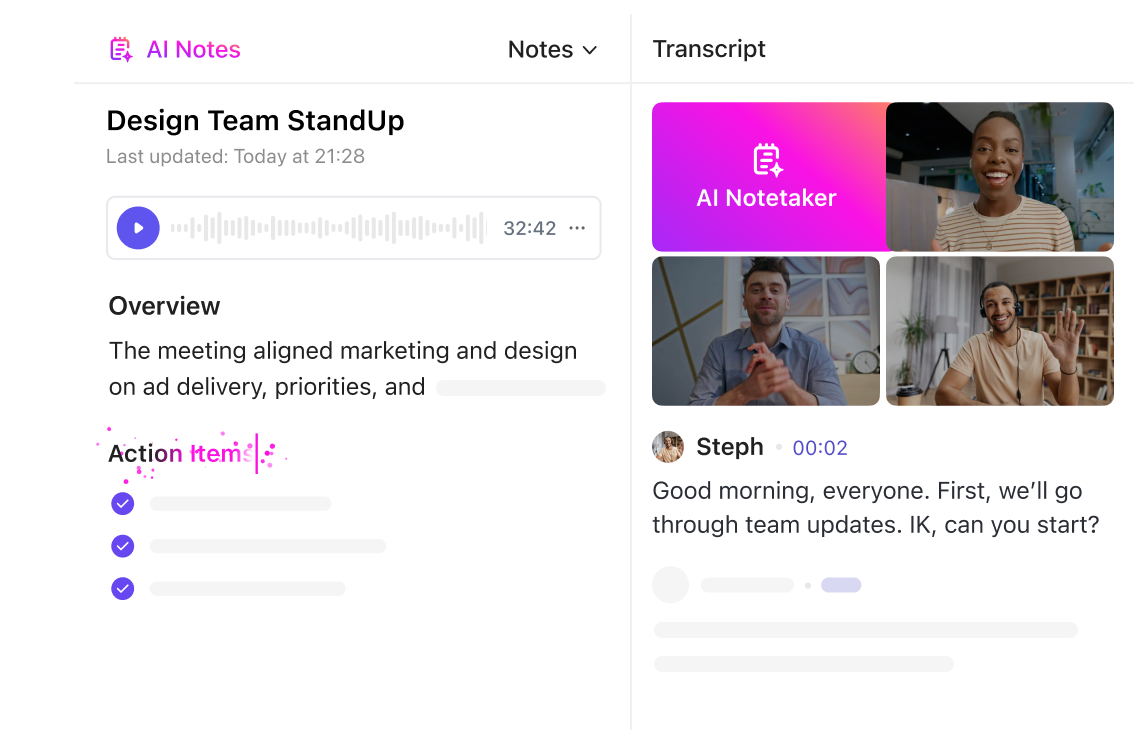Viewport: 1134px width, 730px height.
Task: Toggle the second action item checkmark
Action: [x=122, y=546]
